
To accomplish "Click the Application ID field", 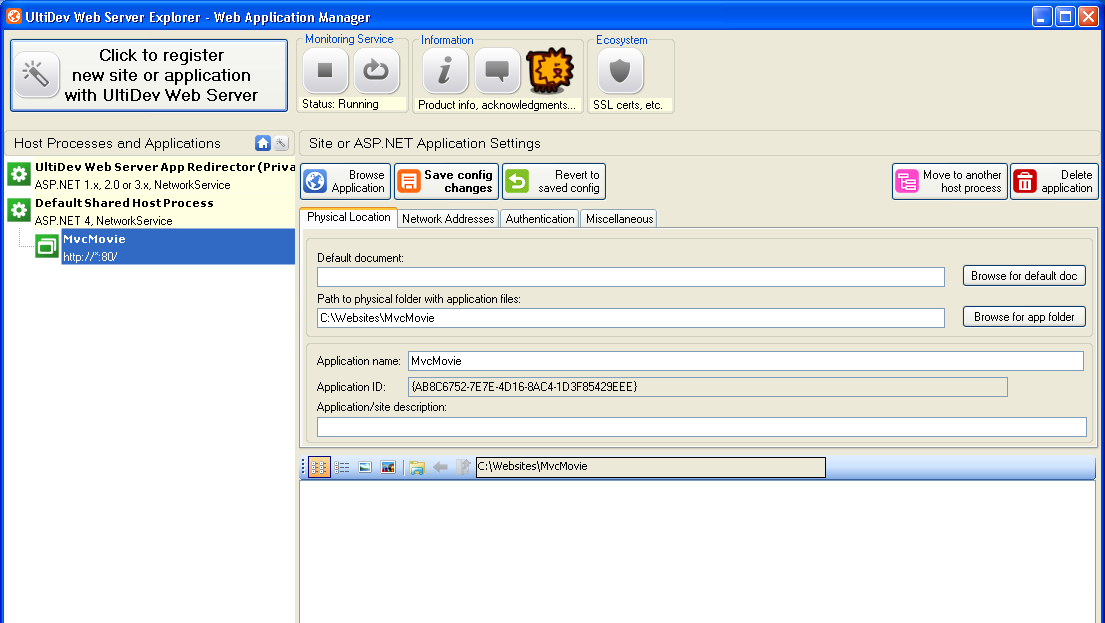I will [708, 387].
